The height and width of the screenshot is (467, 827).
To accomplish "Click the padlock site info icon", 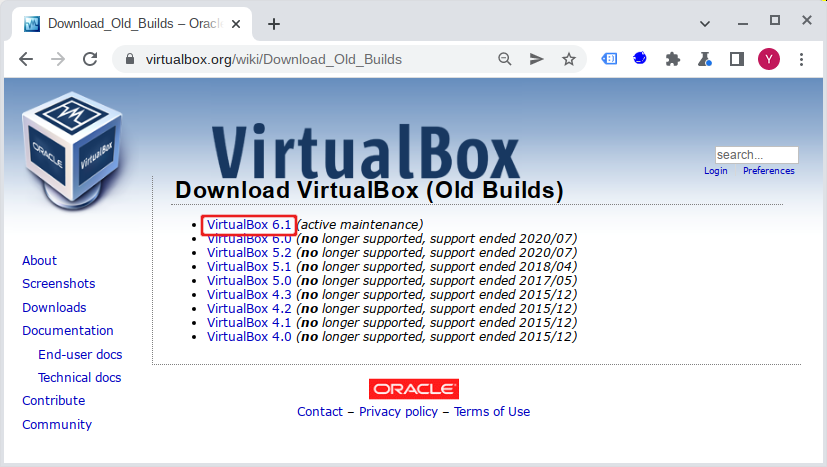I will 130,59.
